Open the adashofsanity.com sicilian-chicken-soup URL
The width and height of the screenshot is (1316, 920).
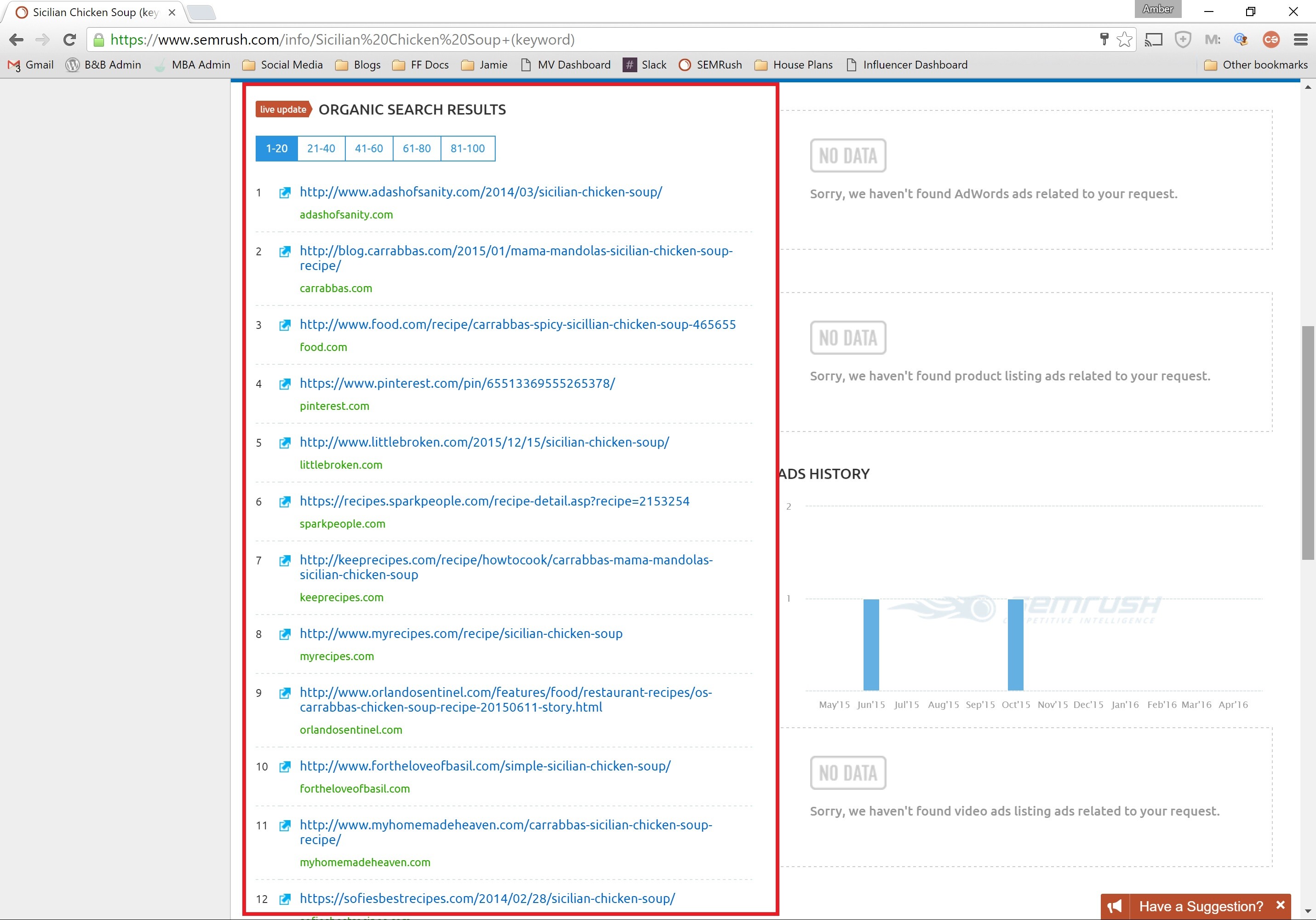pyautogui.click(x=481, y=192)
